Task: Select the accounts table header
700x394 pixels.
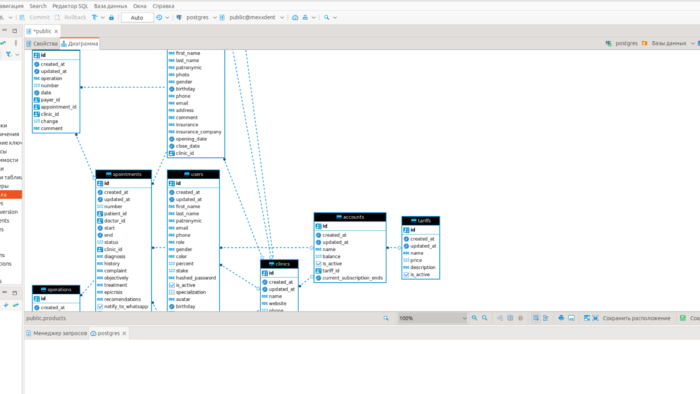Action: [350, 217]
